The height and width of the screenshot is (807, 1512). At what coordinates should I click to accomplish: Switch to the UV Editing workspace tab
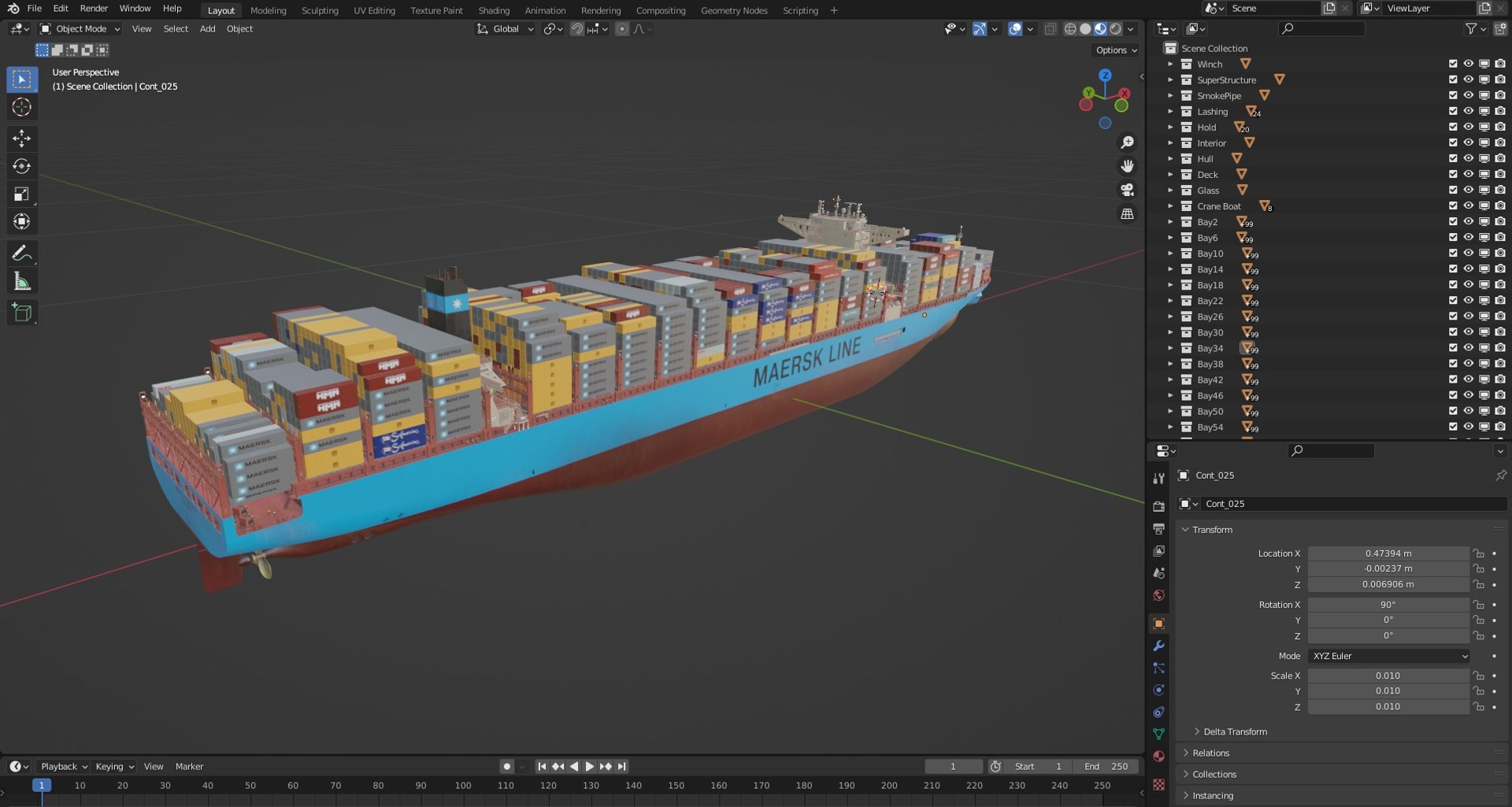click(374, 10)
